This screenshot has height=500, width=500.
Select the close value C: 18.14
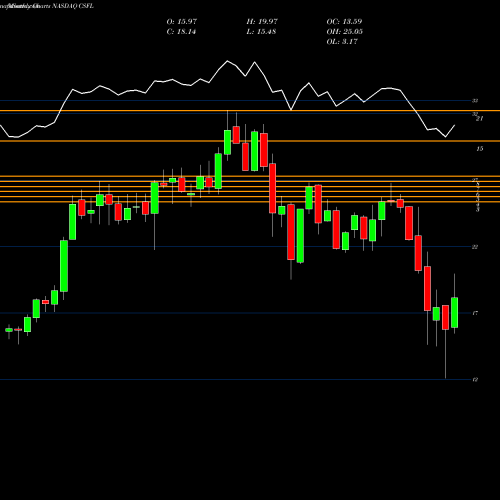coord(181,32)
